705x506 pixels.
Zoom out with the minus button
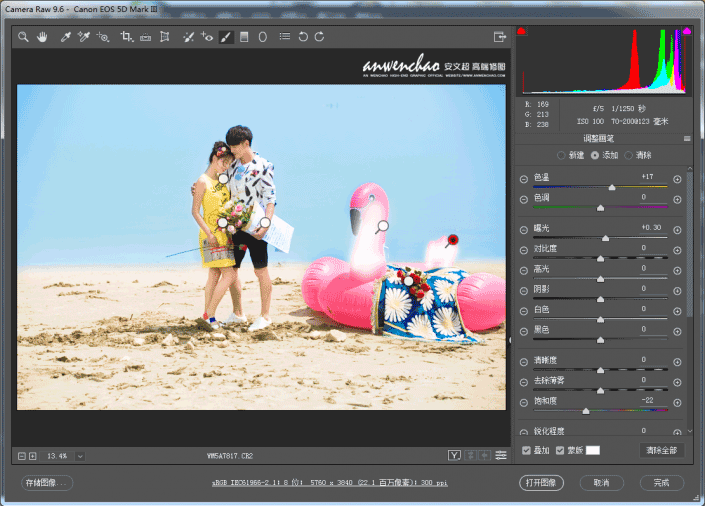[22, 456]
